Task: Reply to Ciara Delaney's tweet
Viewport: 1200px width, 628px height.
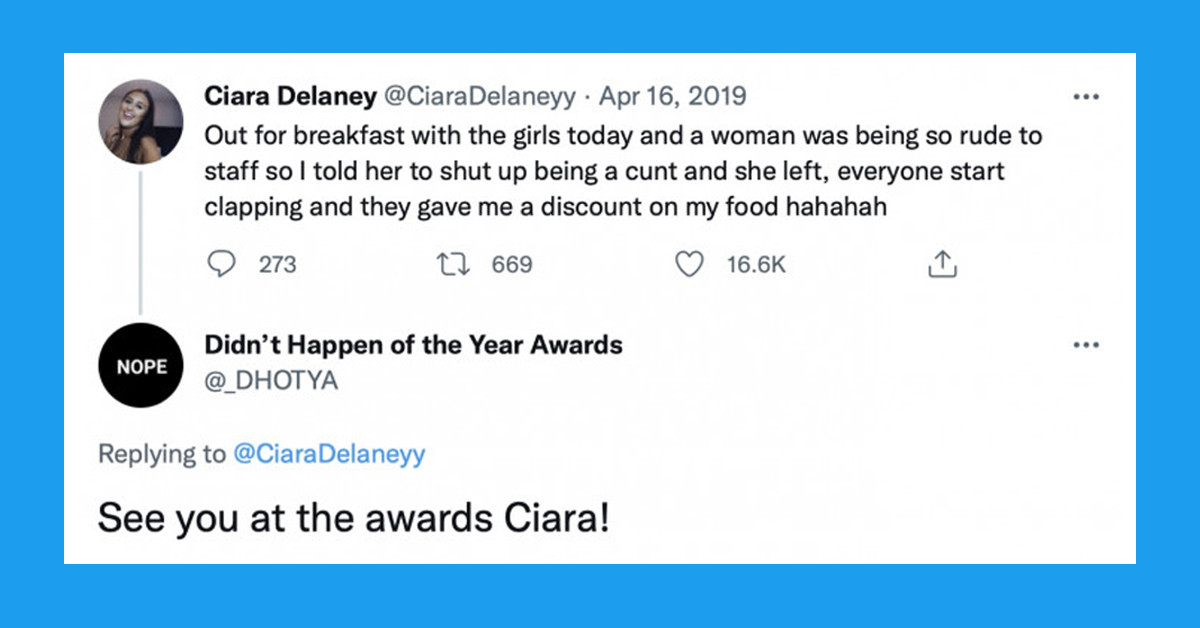Action: click(x=222, y=264)
